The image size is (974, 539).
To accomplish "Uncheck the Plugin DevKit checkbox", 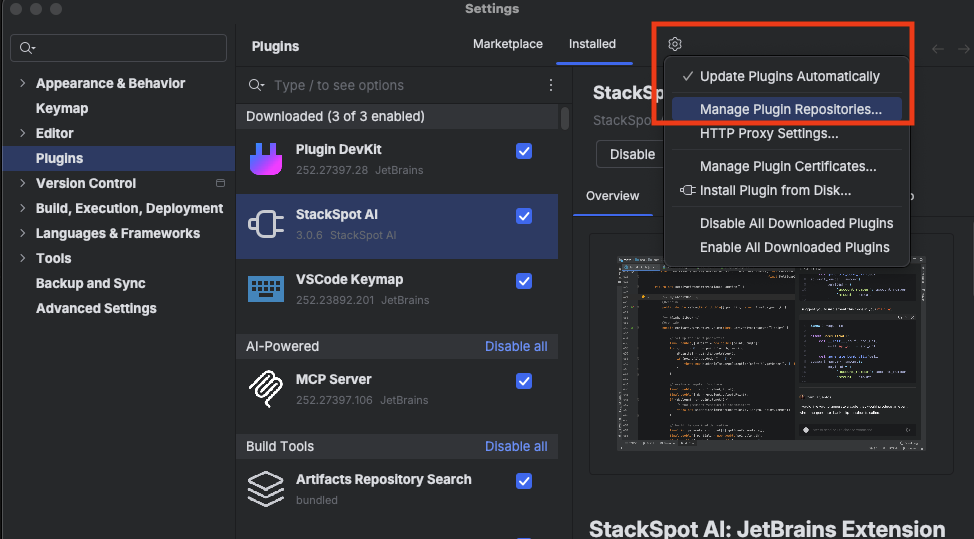I will point(524,151).
